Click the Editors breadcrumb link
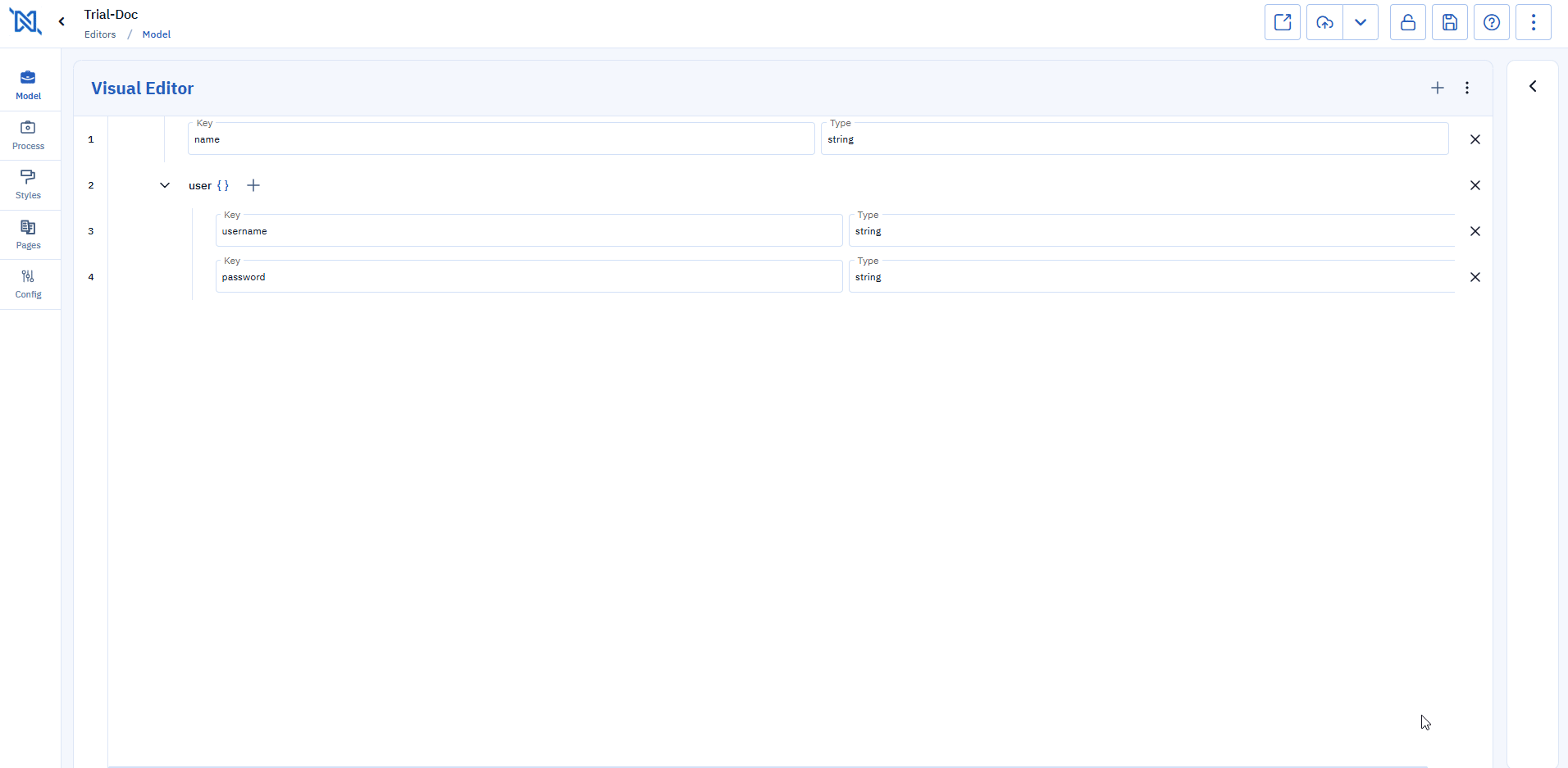Screen dimensions: 1568x768 pos(100,34)
